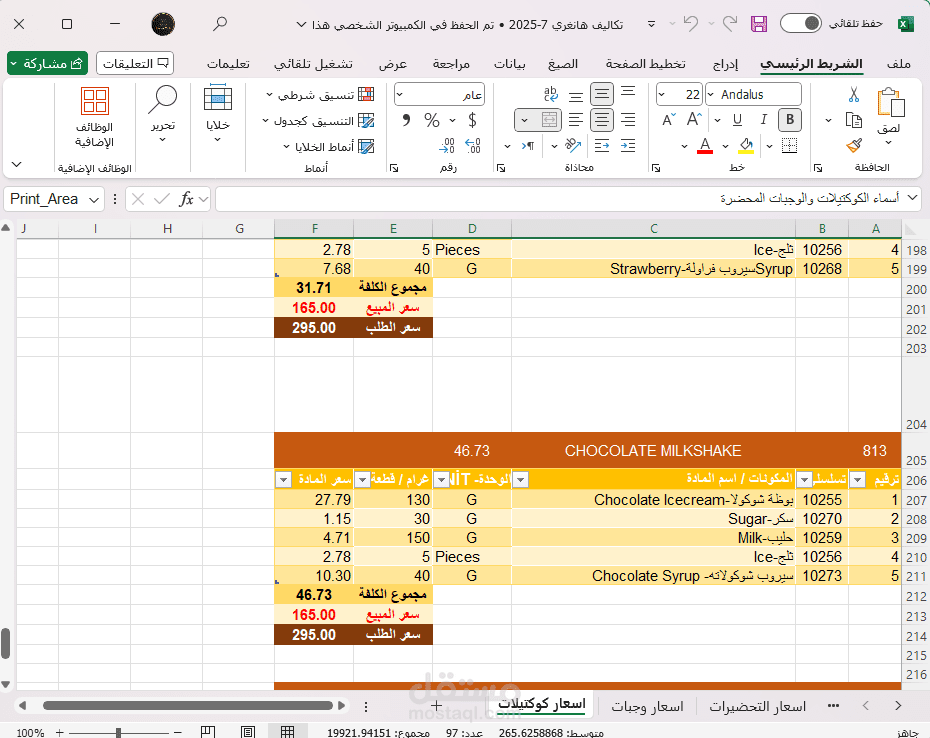930x738 pixels.
Task: Switch to اسعار التحضيرات sheet tab
Action: 757,706
